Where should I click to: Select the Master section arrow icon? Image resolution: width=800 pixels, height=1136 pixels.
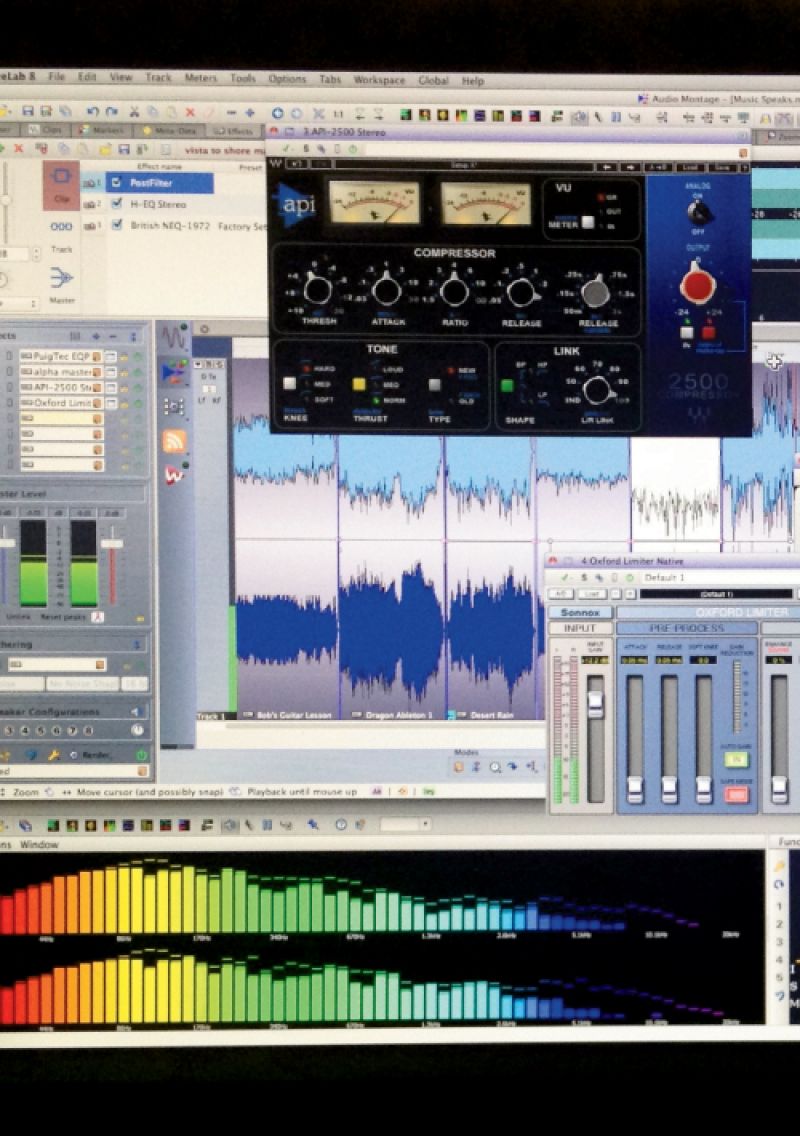(61, 277)
